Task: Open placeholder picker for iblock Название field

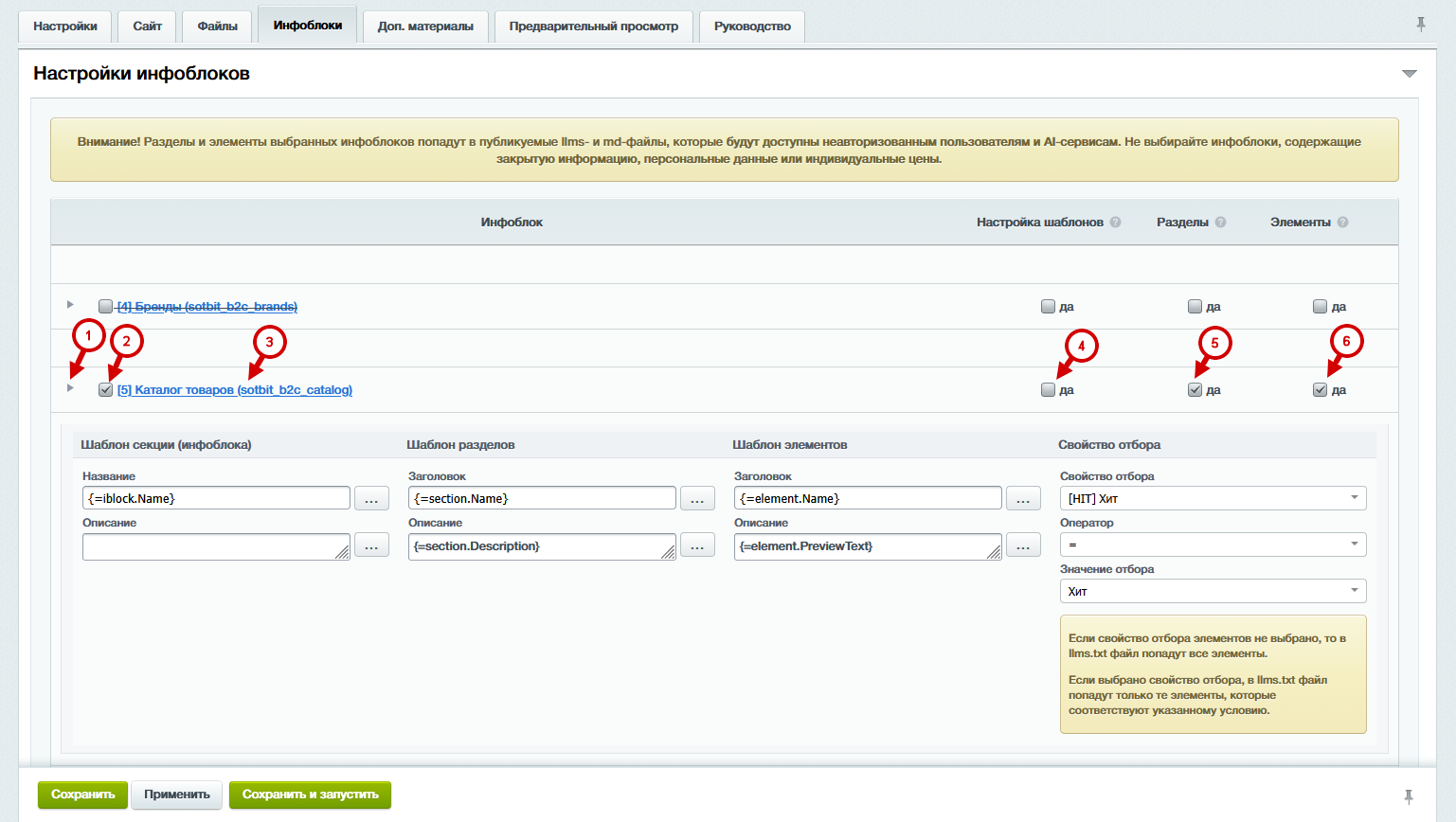Action: 371,499
